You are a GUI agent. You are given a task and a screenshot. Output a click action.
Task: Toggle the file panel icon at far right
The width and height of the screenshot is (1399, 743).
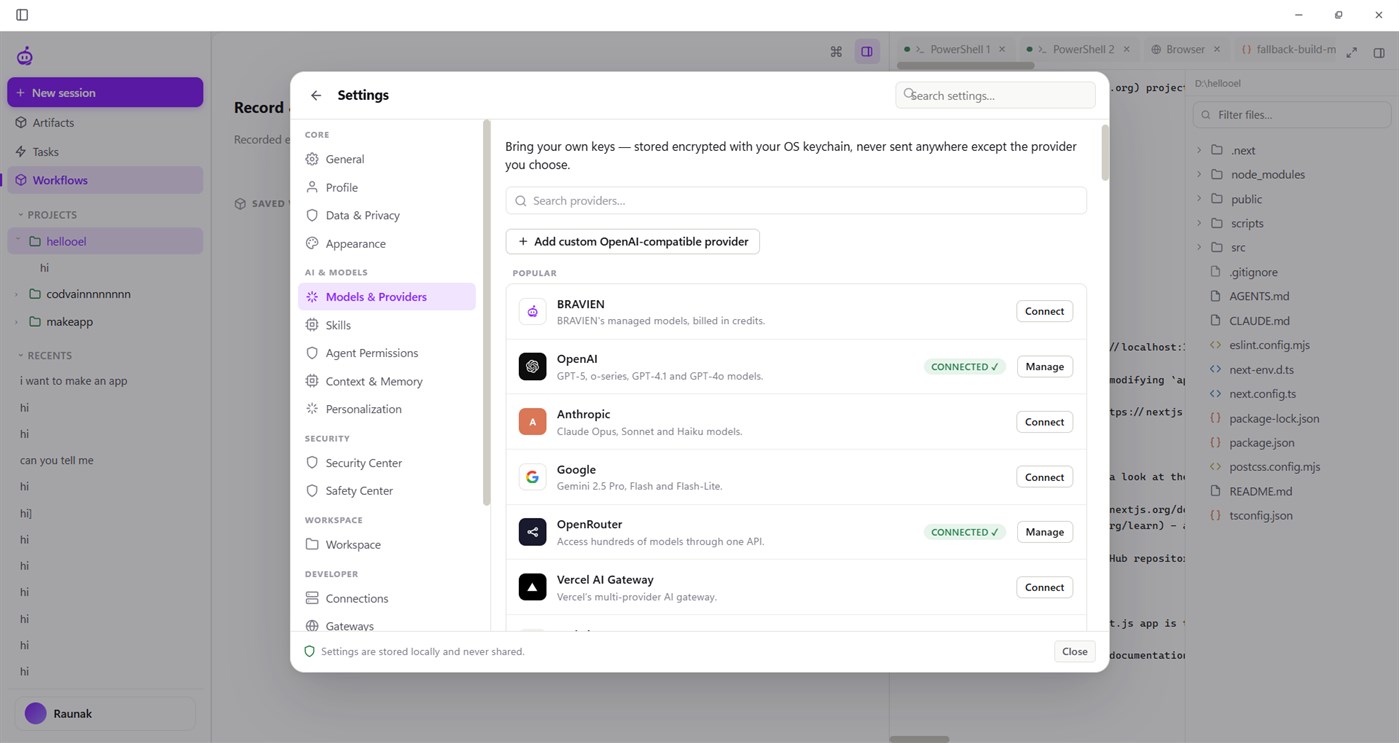pyautogui.click(x=1379, y=52)
